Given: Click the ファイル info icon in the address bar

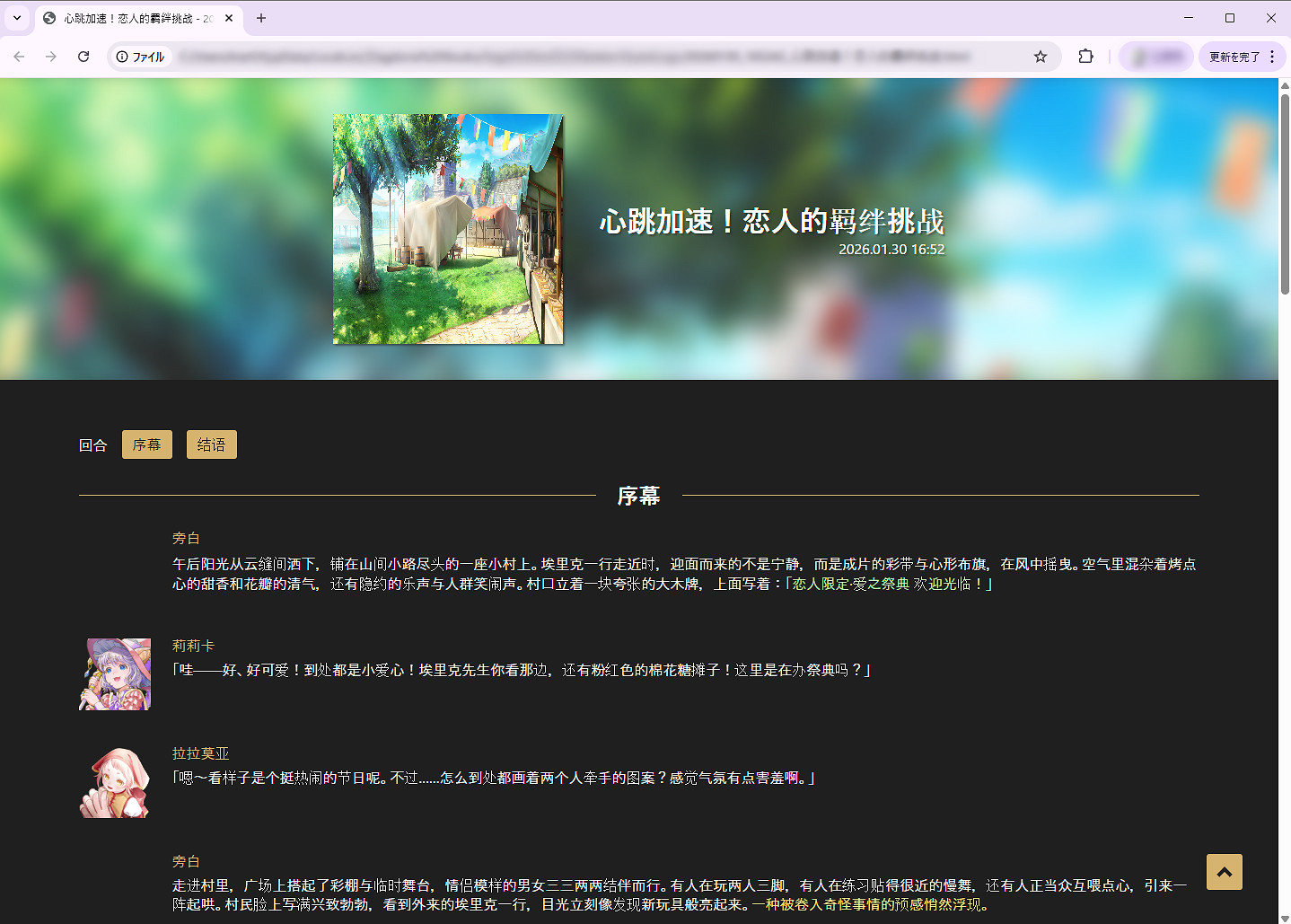Looking at the screenshot, I should pyautogui.click(x=121, y=56).
